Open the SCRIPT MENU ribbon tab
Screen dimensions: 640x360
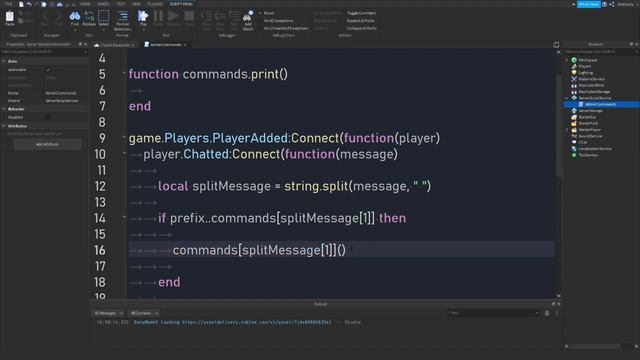coord(181,4)
